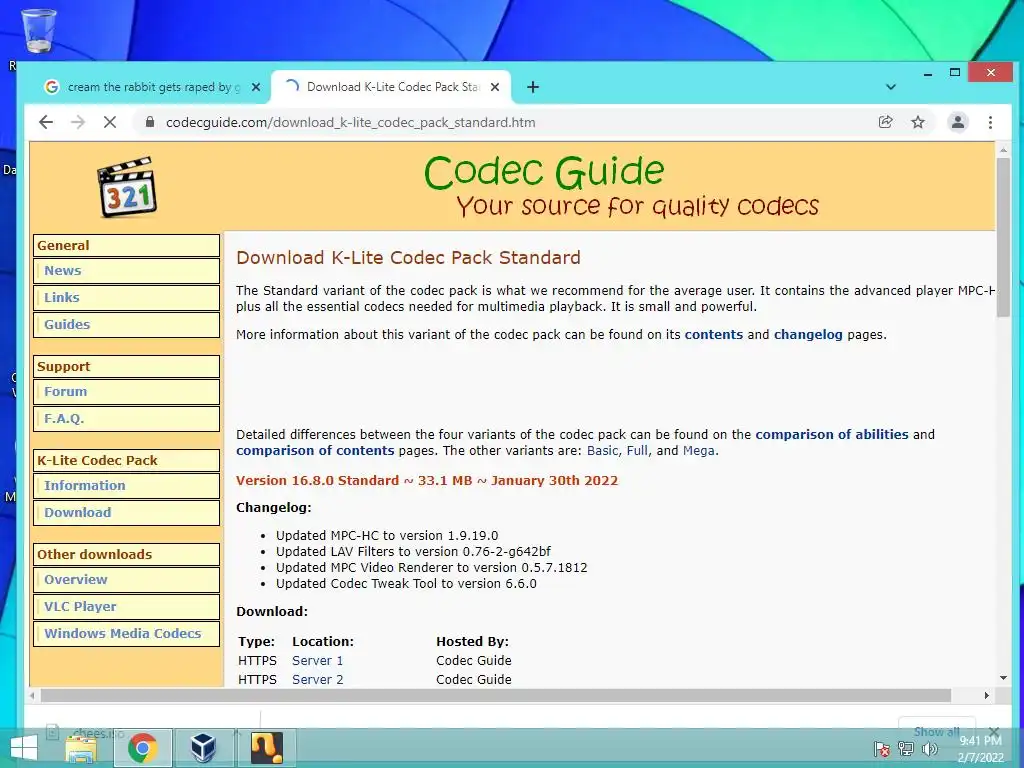Expand the tab search chevron
Image resolution: width=1024 pixels, height=768 pixels.
click(891, 87)
